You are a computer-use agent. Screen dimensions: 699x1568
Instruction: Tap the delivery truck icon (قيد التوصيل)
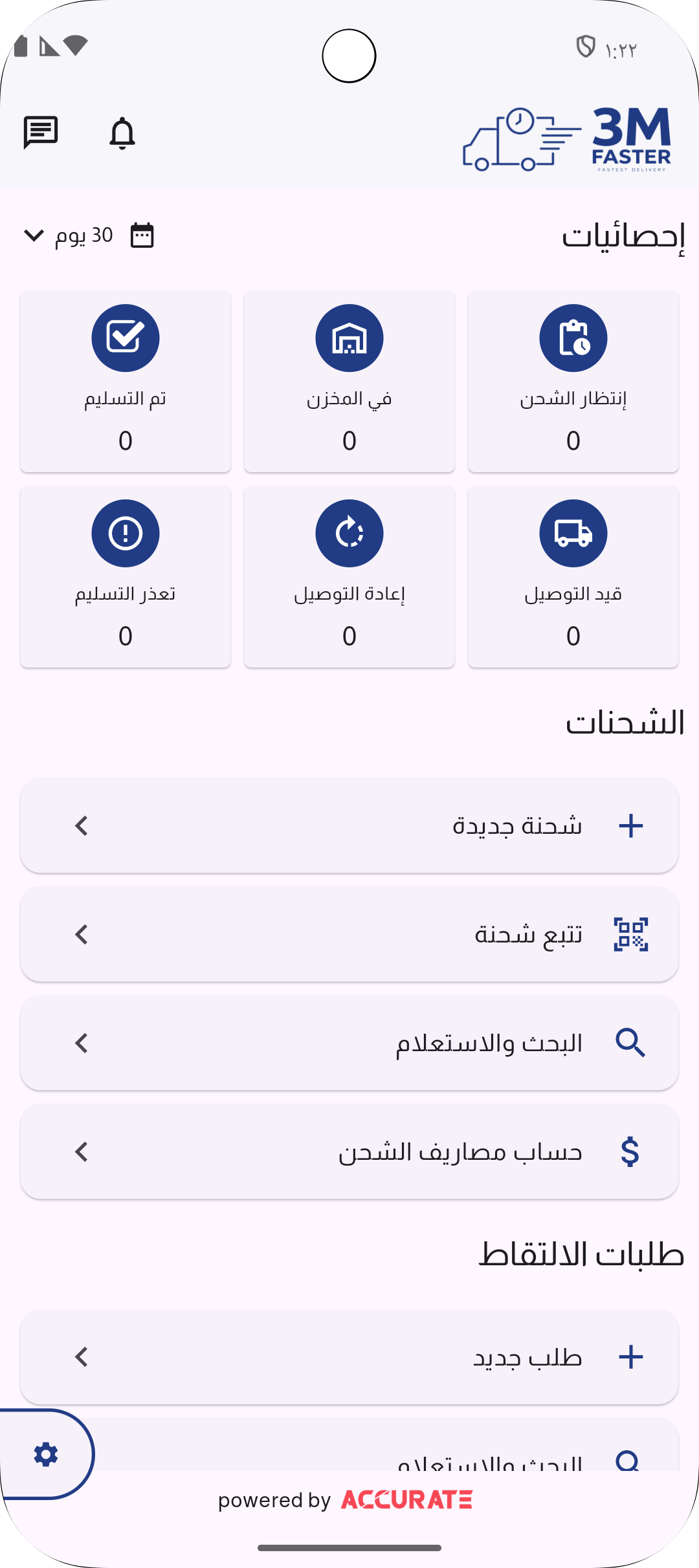point(573,534)
